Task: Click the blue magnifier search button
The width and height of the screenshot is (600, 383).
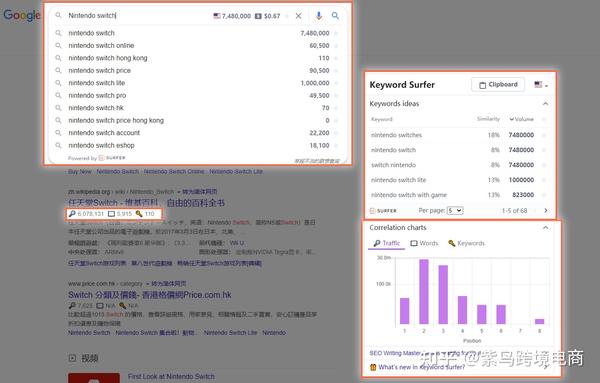Action: [335, 16]
